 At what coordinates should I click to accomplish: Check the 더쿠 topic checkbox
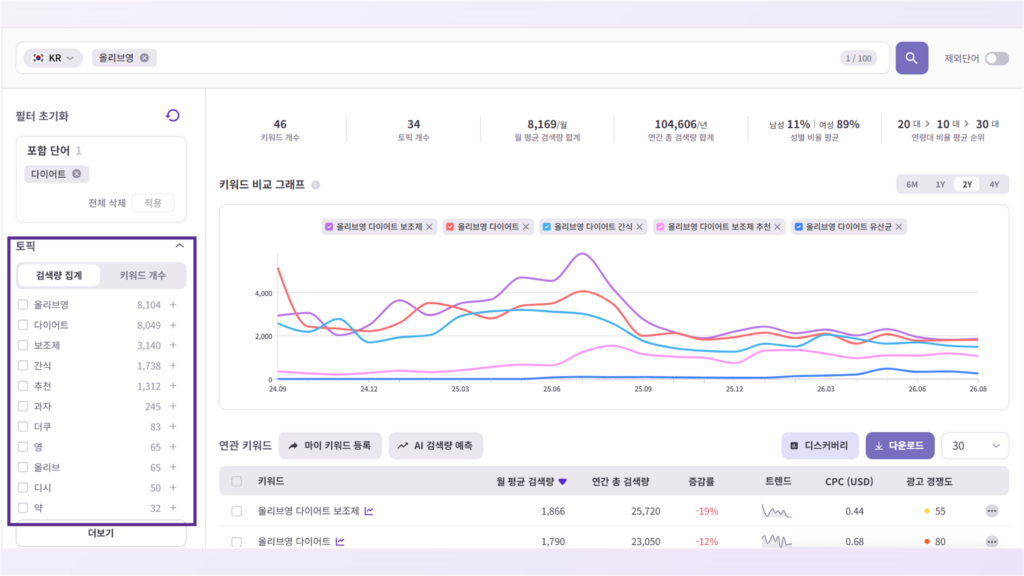[x=23, y=426]
